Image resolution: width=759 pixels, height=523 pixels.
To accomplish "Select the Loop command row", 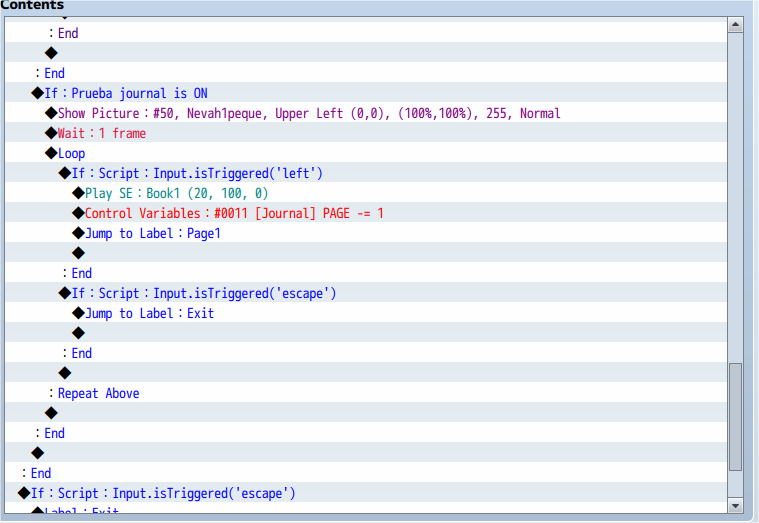I will (365, 153).
